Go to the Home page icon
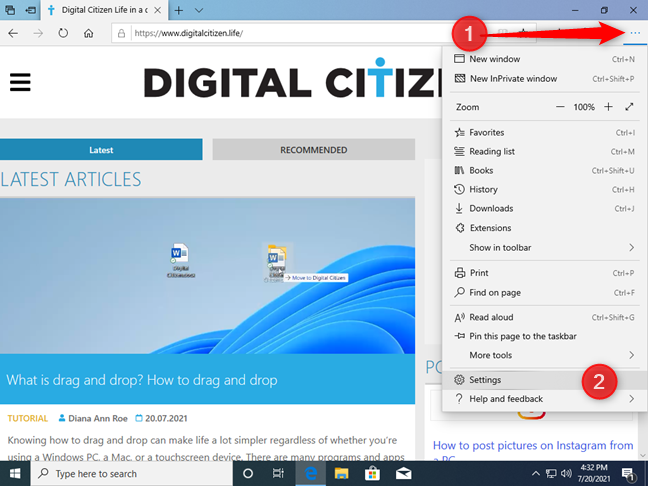The width and height of the screenshot is (648, 486). pyautogui.click(x=88, y=33)
